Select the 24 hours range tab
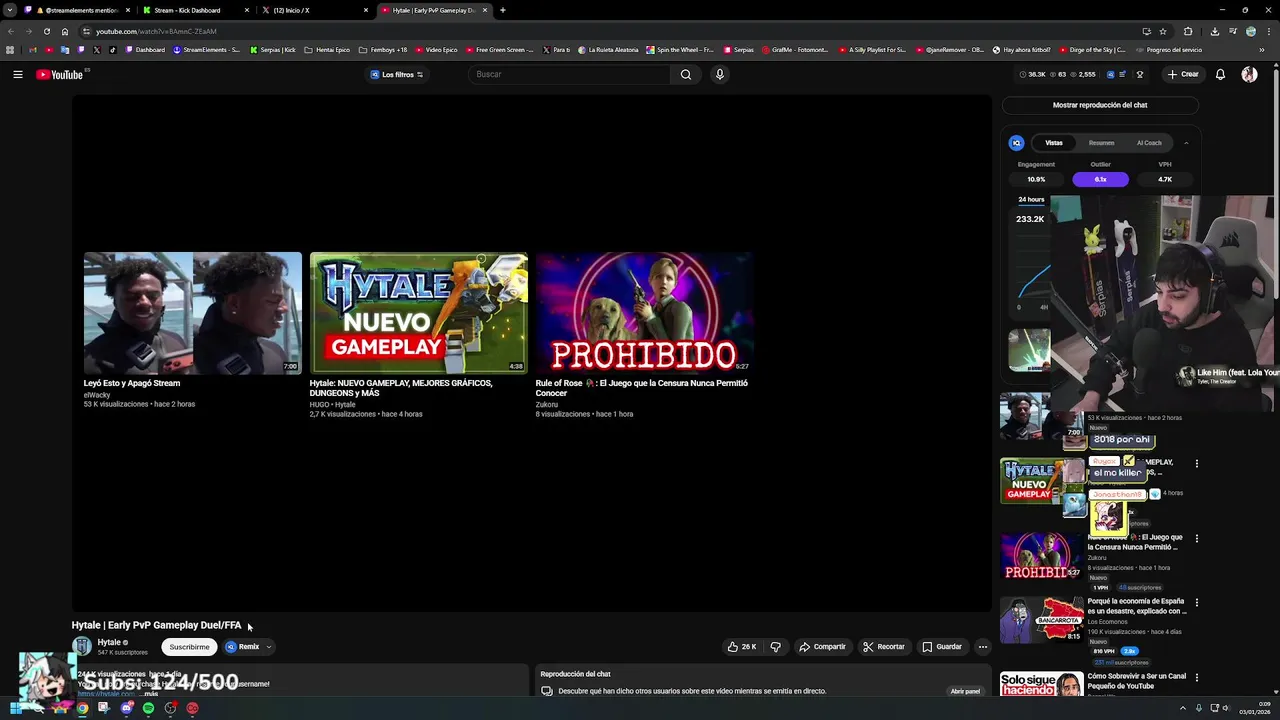This screenshot has width=1280, height=720. (1031, 199)
